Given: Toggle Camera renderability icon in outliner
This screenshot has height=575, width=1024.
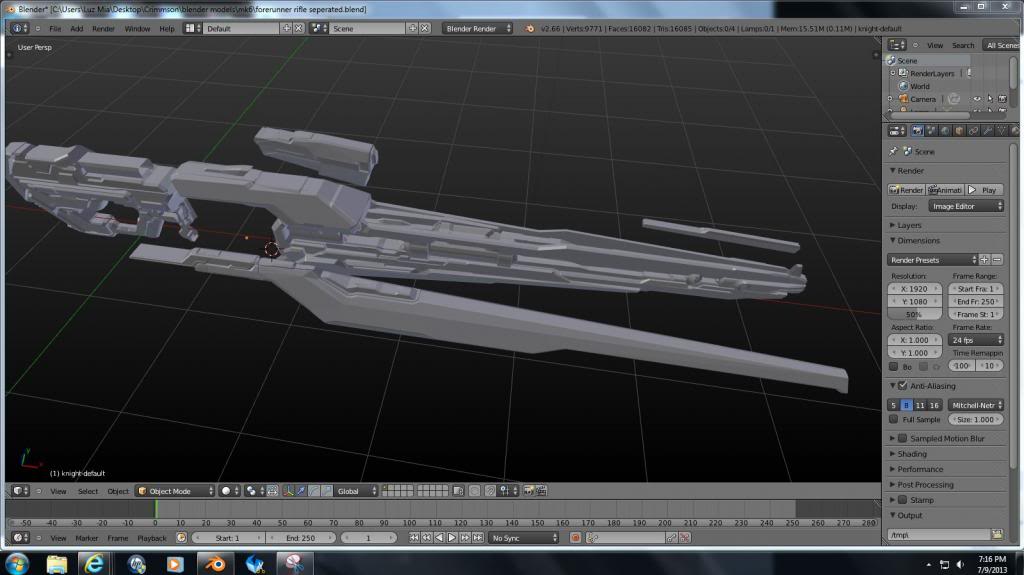Looking at the screenshot, I should [1002, 99].
